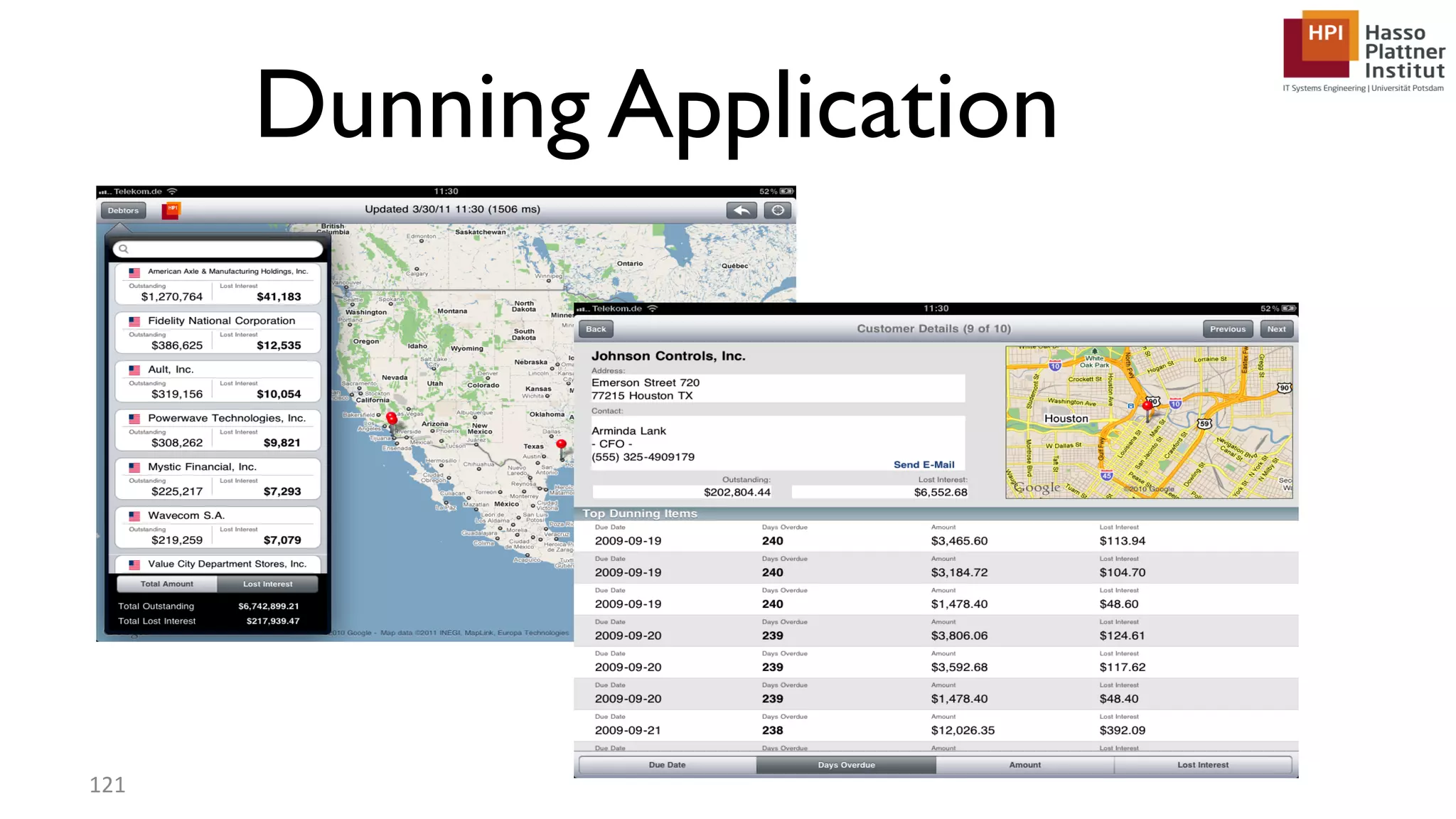Image resolution: width=1456 pixels, height=819 pixels.
Task: Click the HPI logo icon in toolbar
Action: coord(171,210)
